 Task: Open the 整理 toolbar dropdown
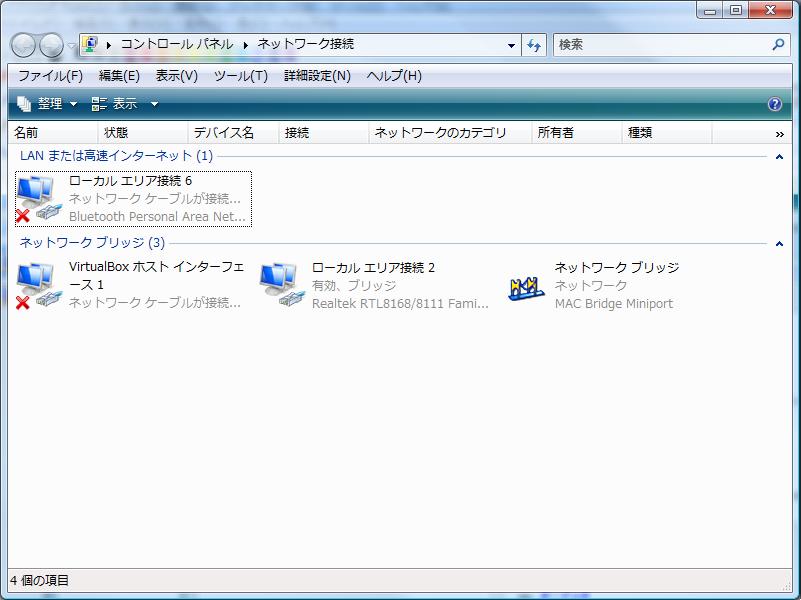pyautogui.click(x=47, y=104)
